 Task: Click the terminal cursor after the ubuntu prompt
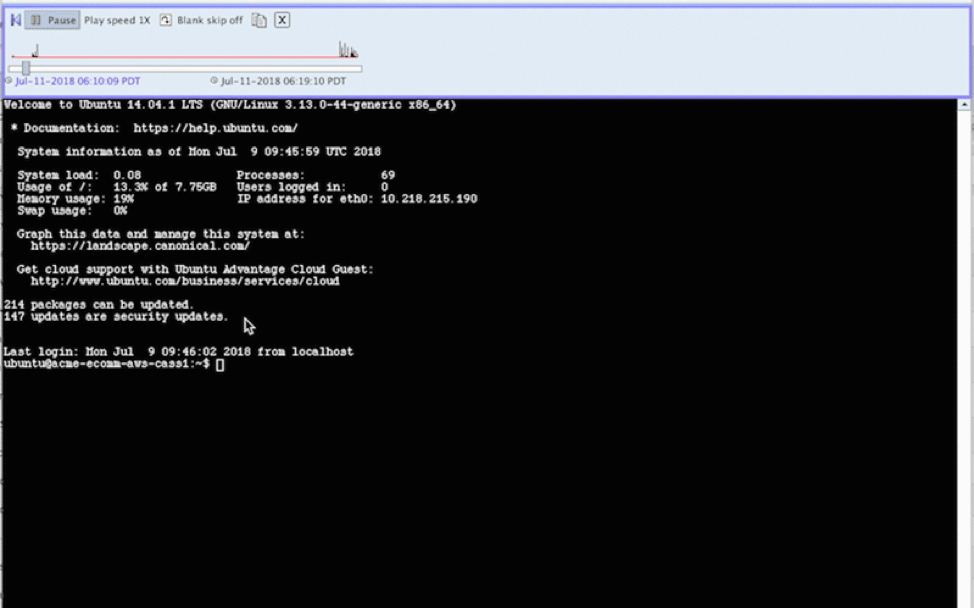tap(220, 365)
